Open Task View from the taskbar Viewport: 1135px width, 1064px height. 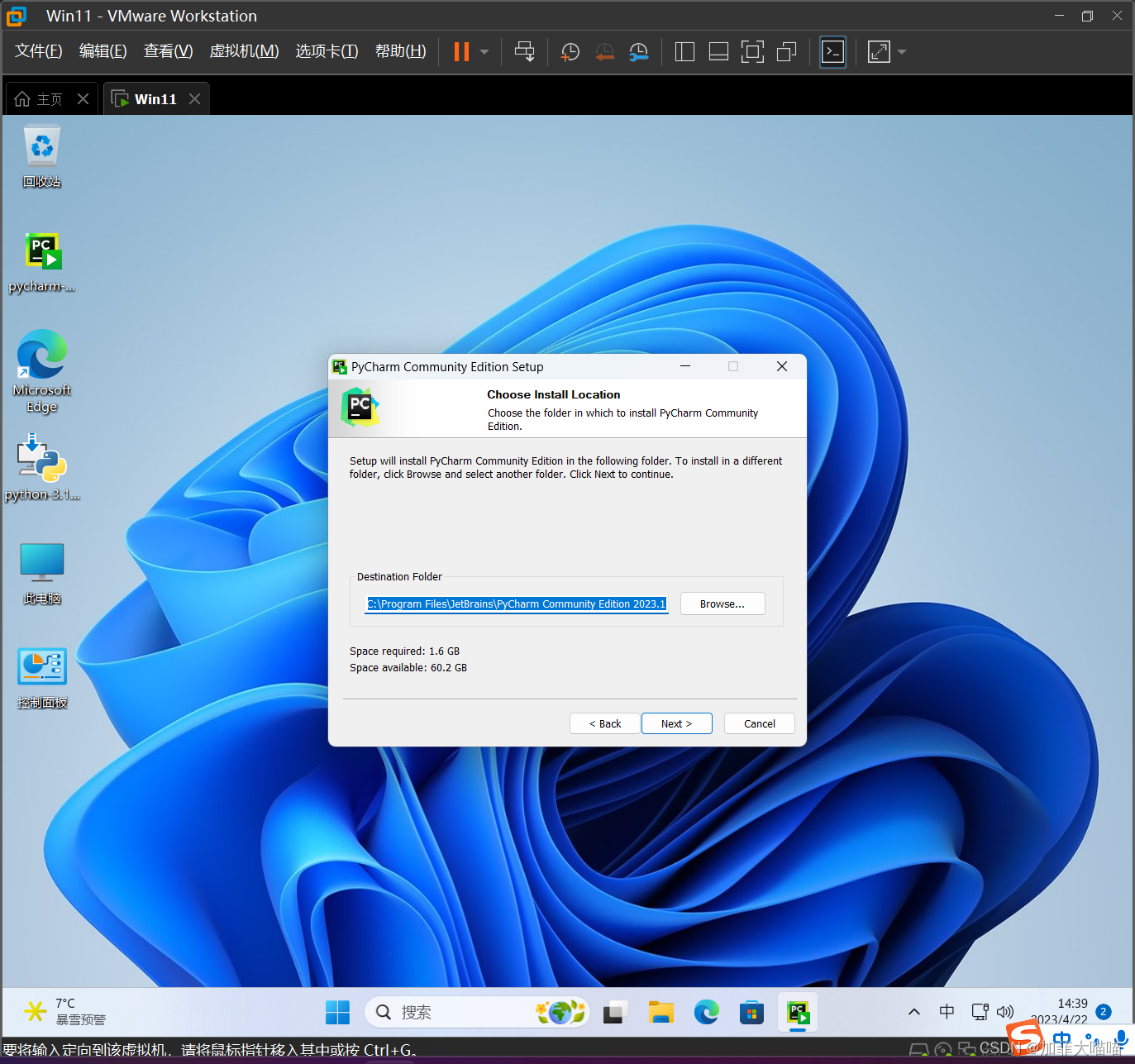[x=615, y=1012]
